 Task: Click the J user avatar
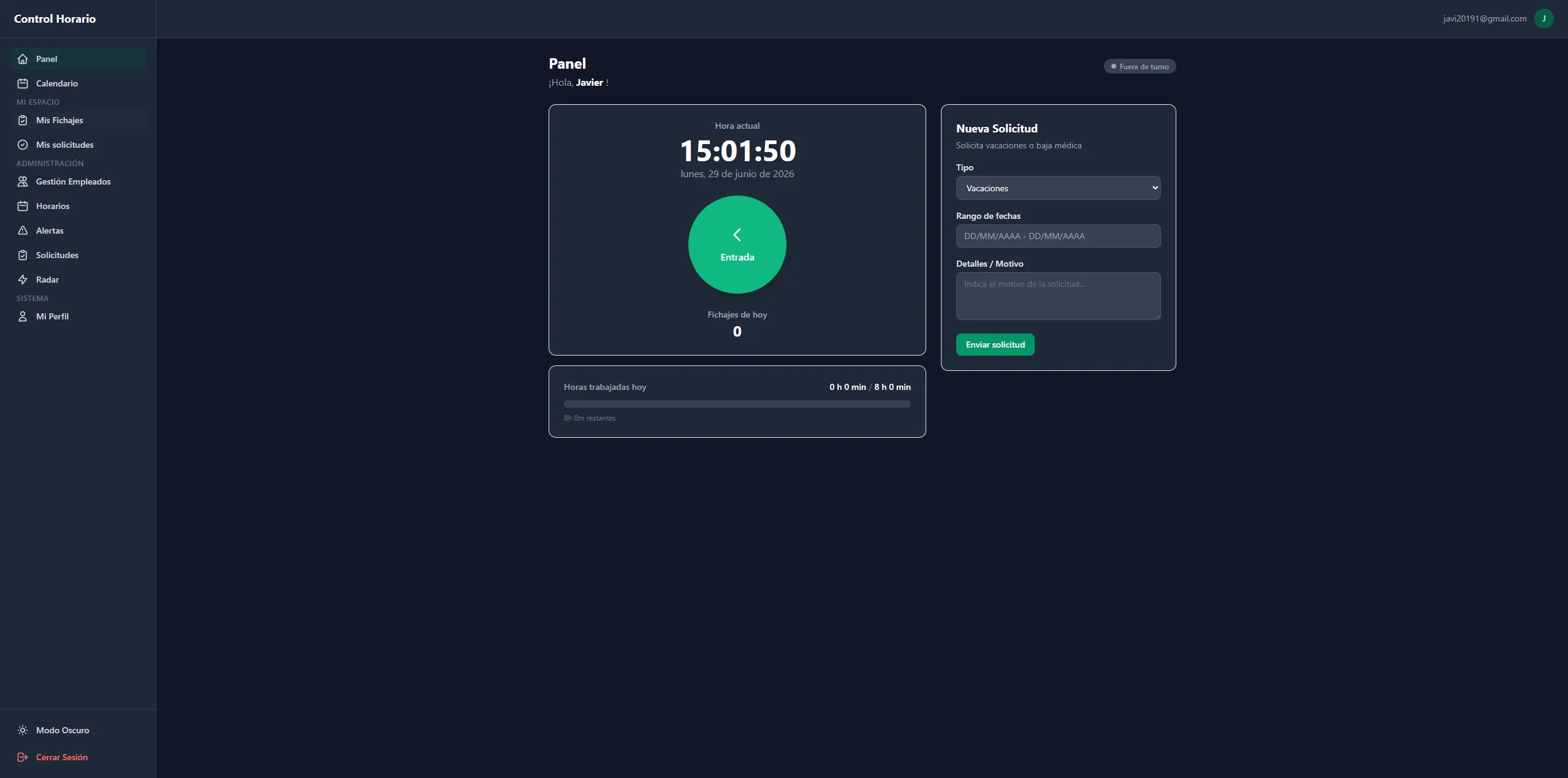[1543, 18]
